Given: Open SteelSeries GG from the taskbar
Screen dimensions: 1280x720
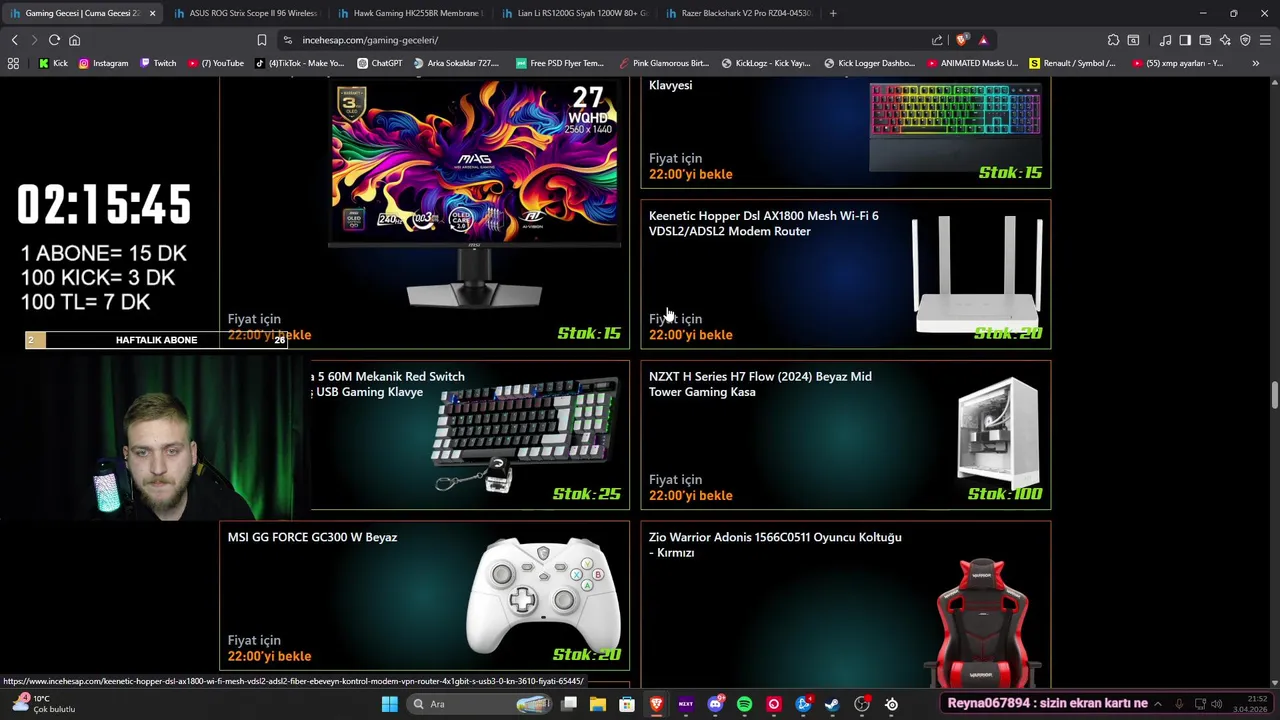Looking at the screenshot, I should pos(891,704).
